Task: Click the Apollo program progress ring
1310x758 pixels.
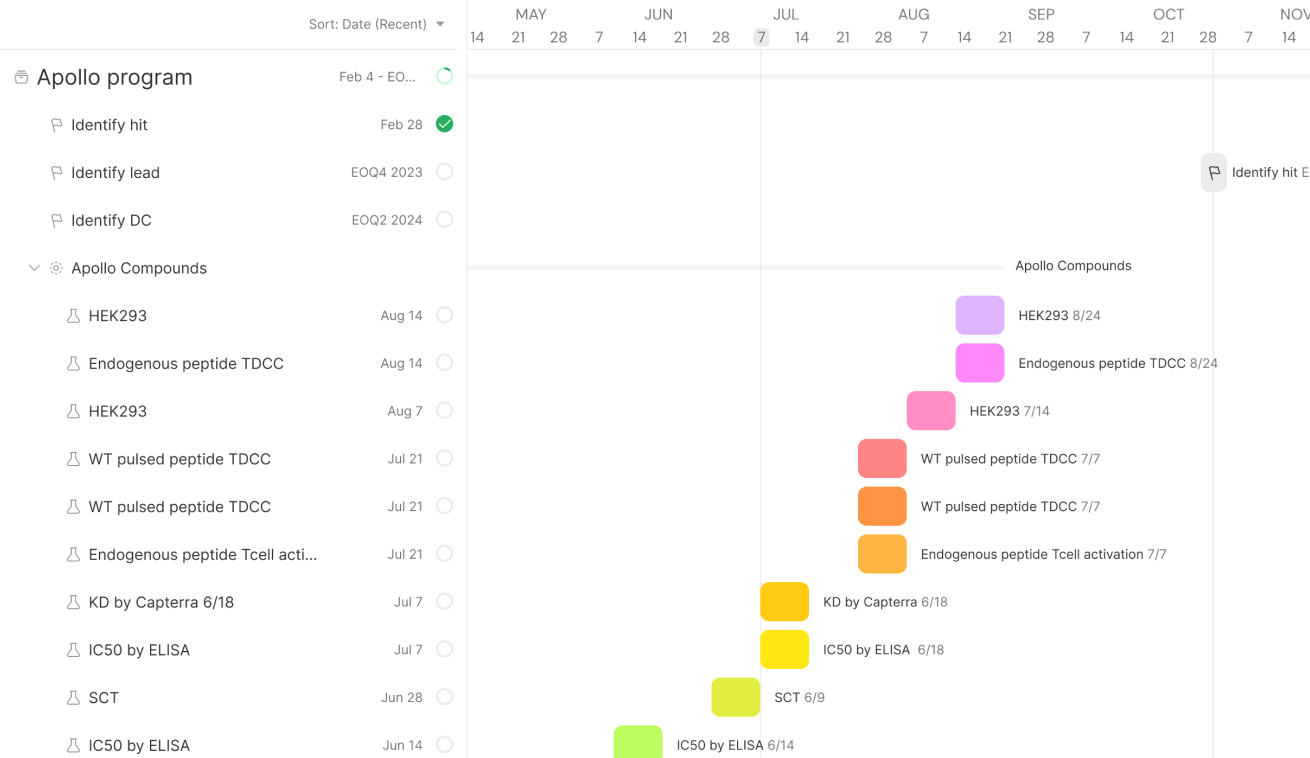Action: pyautogui.click(x=445, y=76)
